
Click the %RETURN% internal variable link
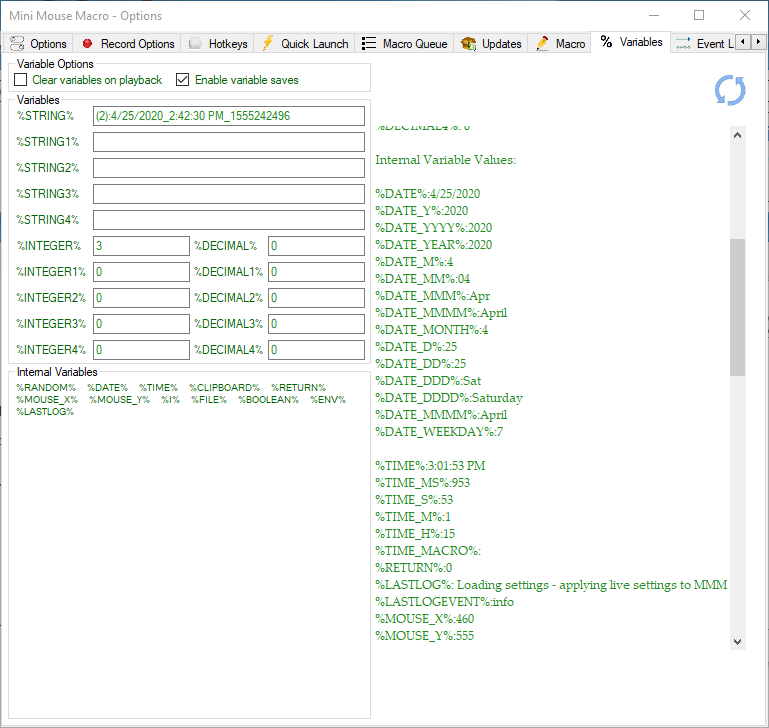(298, 388)
